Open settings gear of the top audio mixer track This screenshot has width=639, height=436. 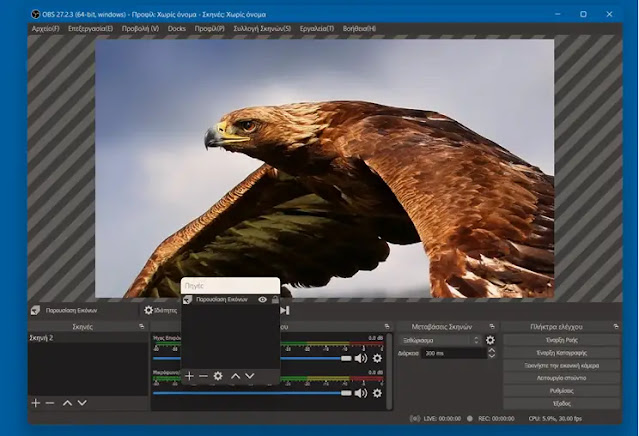click(377, 358)
